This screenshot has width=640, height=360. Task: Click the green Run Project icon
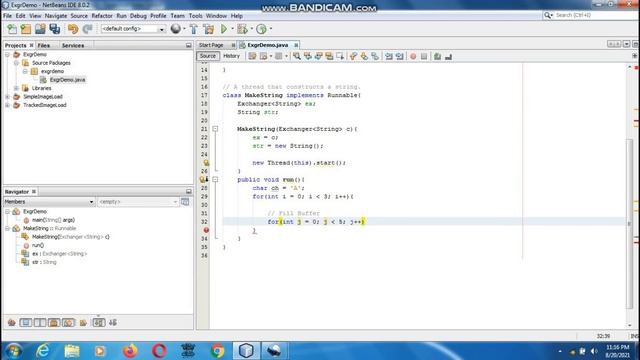pos(224,29)
